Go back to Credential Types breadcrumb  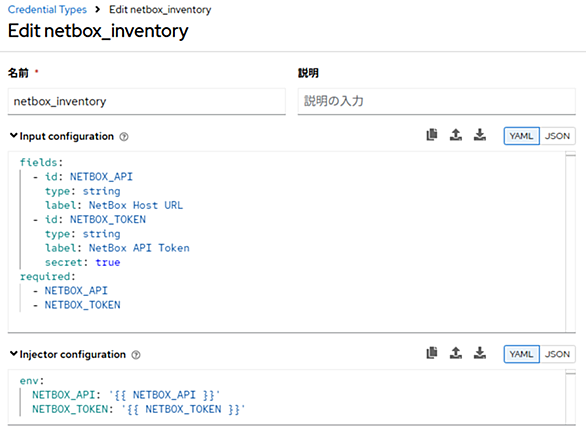pos(47,9)
